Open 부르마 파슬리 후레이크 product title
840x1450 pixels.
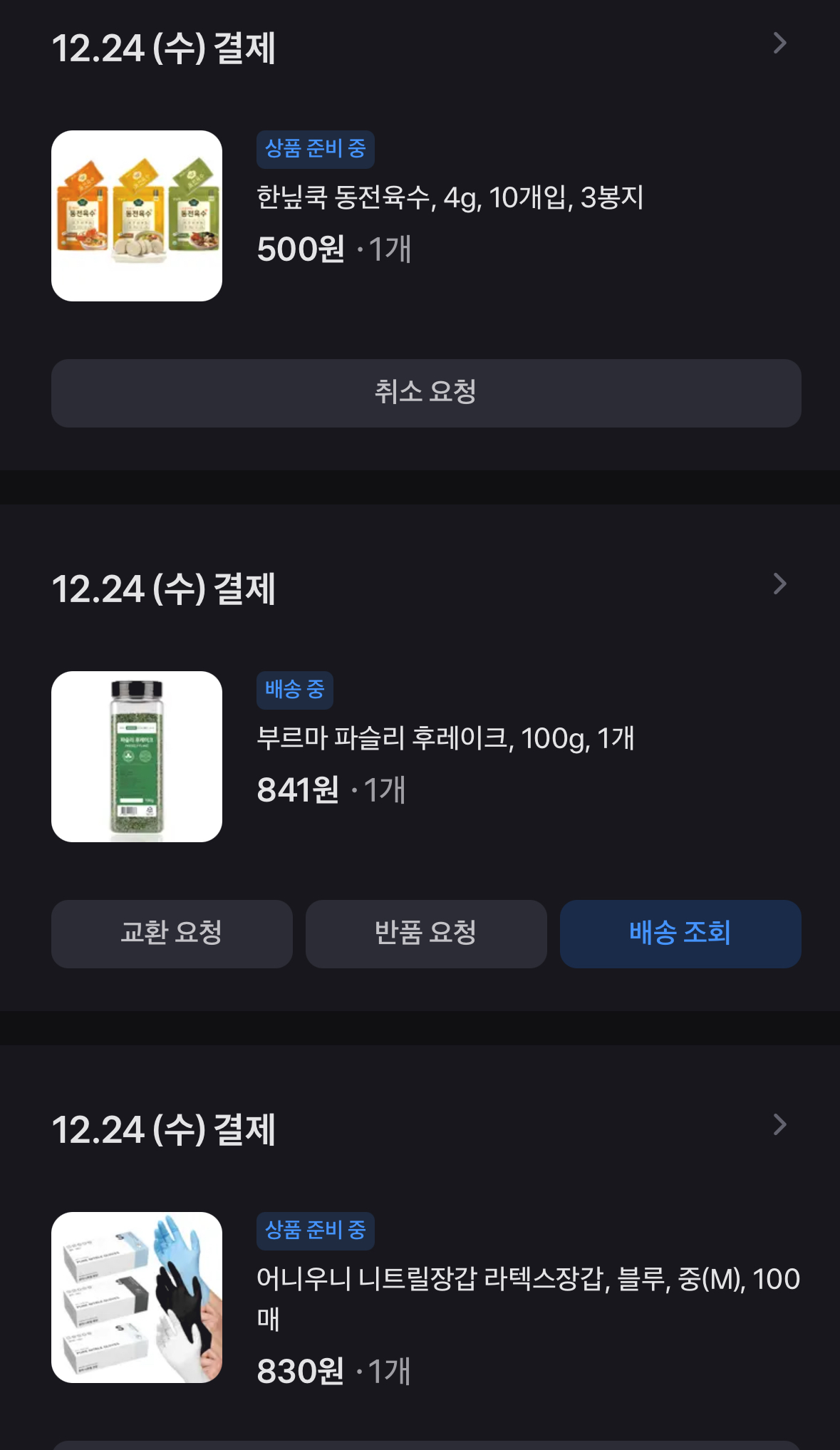point(445,739)
